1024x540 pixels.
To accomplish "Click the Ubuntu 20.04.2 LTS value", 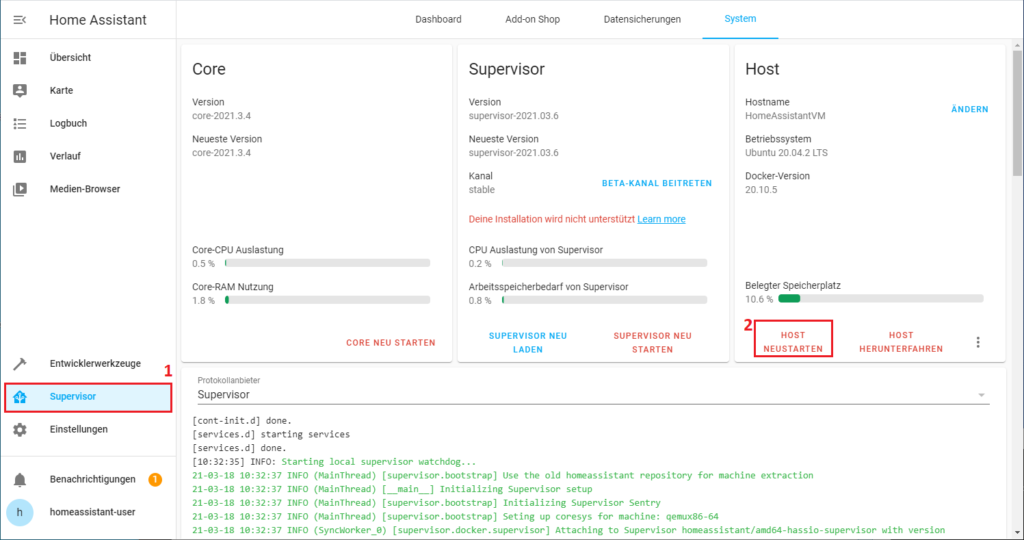I will [786, 153].
